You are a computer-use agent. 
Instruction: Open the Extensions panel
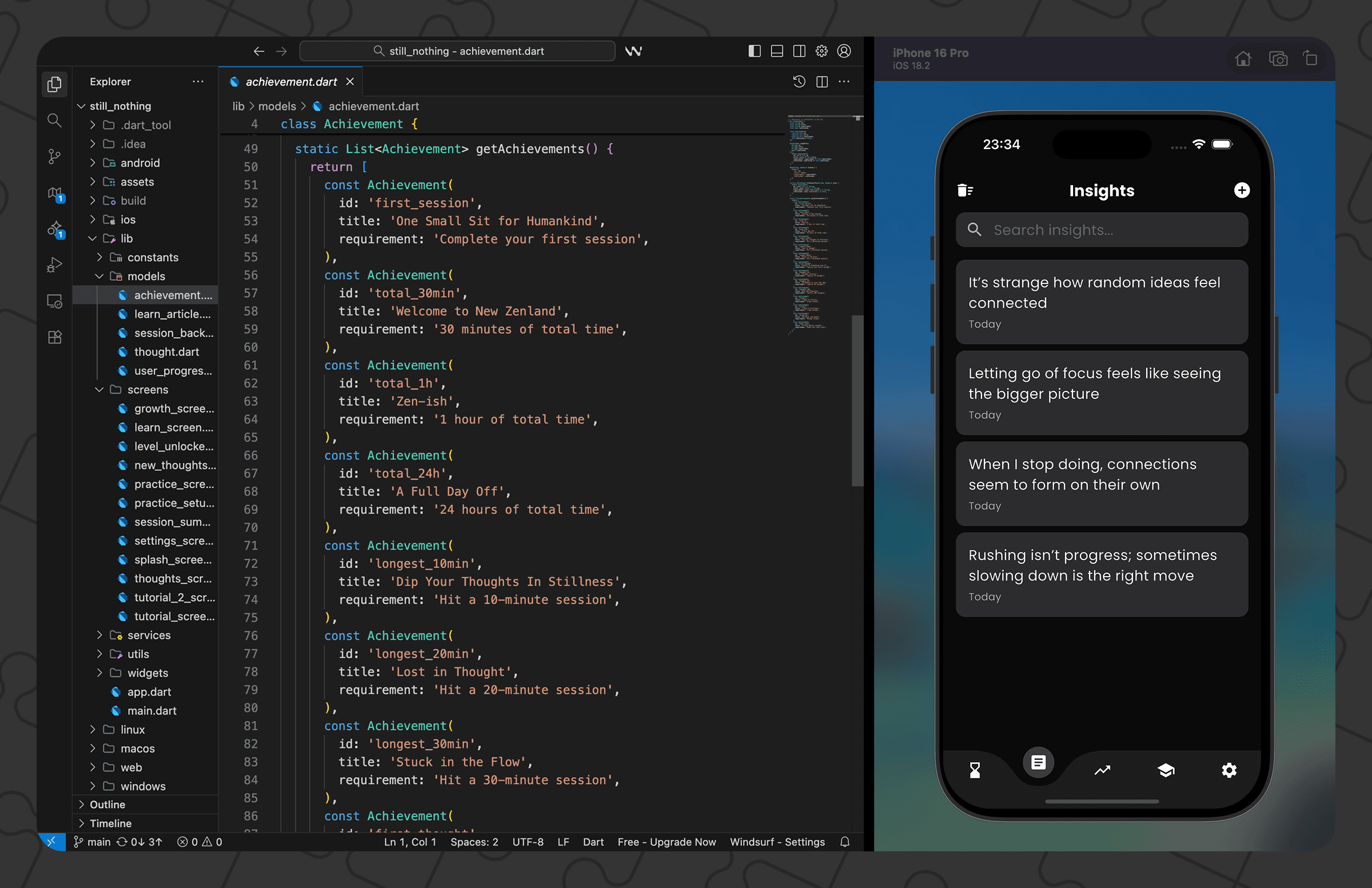tap(54, 337)
